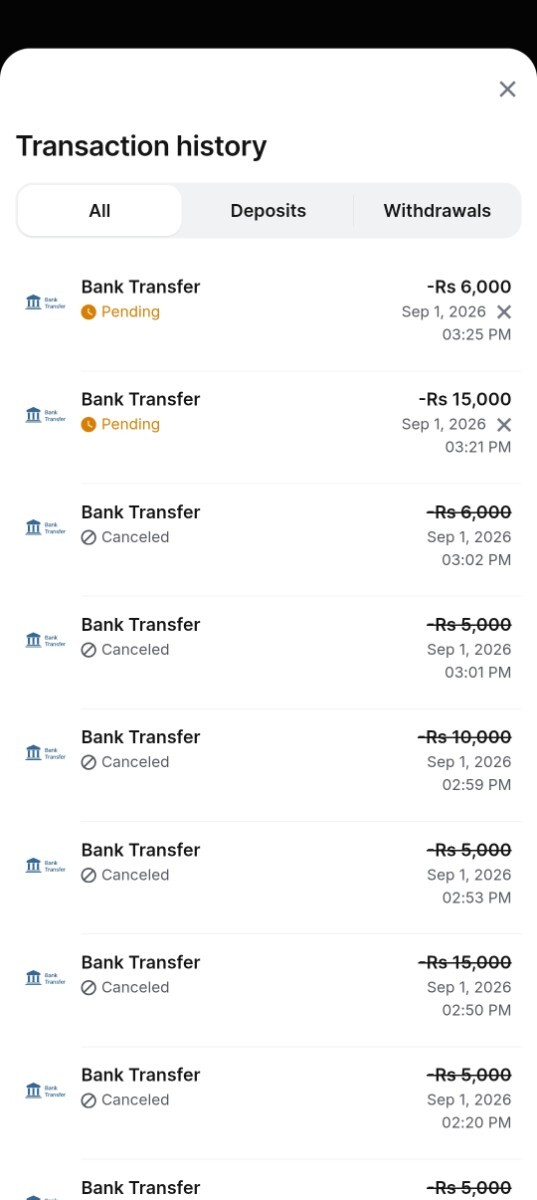The height and width of the screenshot is (1200, 537).
Task: Tap bank icon of 03:21 PM transfer
Action: 45,415
